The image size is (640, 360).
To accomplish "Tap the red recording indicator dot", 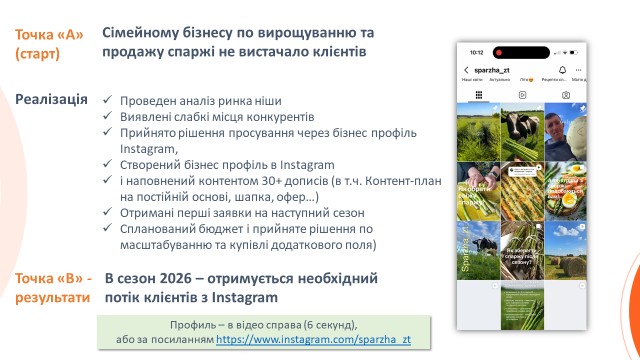I will point(499,53).
